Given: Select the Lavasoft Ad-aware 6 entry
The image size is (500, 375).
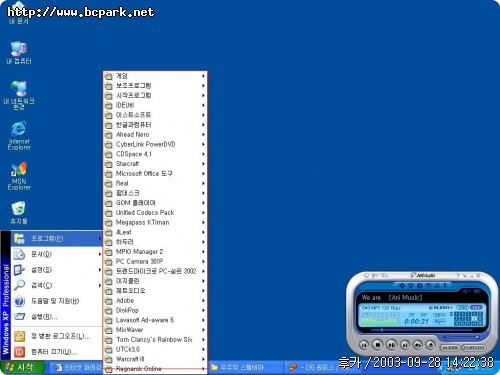Looking at the screenshot, I should (155, 320).
